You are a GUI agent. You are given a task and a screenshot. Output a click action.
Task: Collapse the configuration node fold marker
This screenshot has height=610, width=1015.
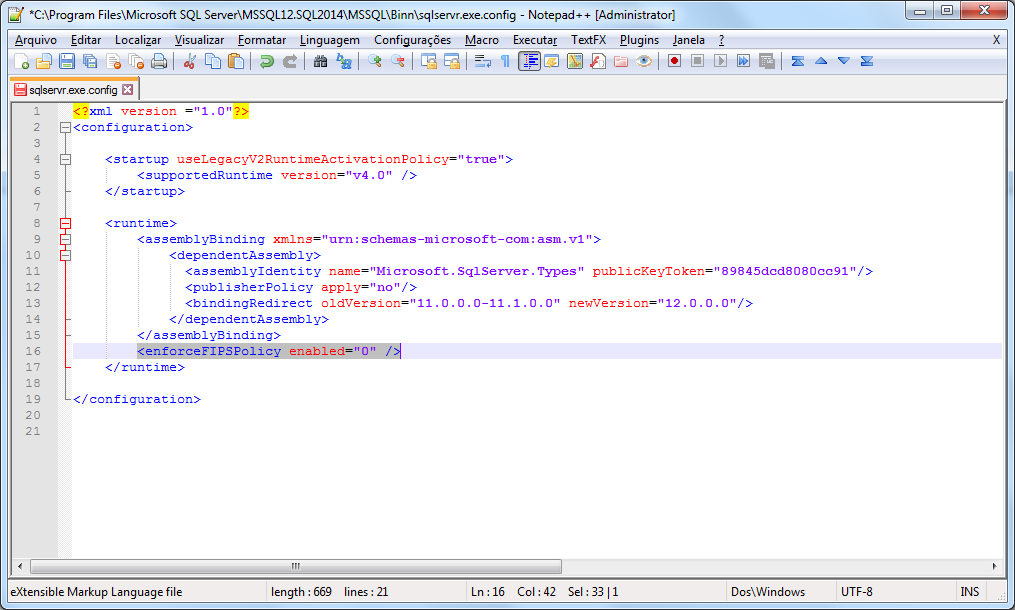click(65, 128)
